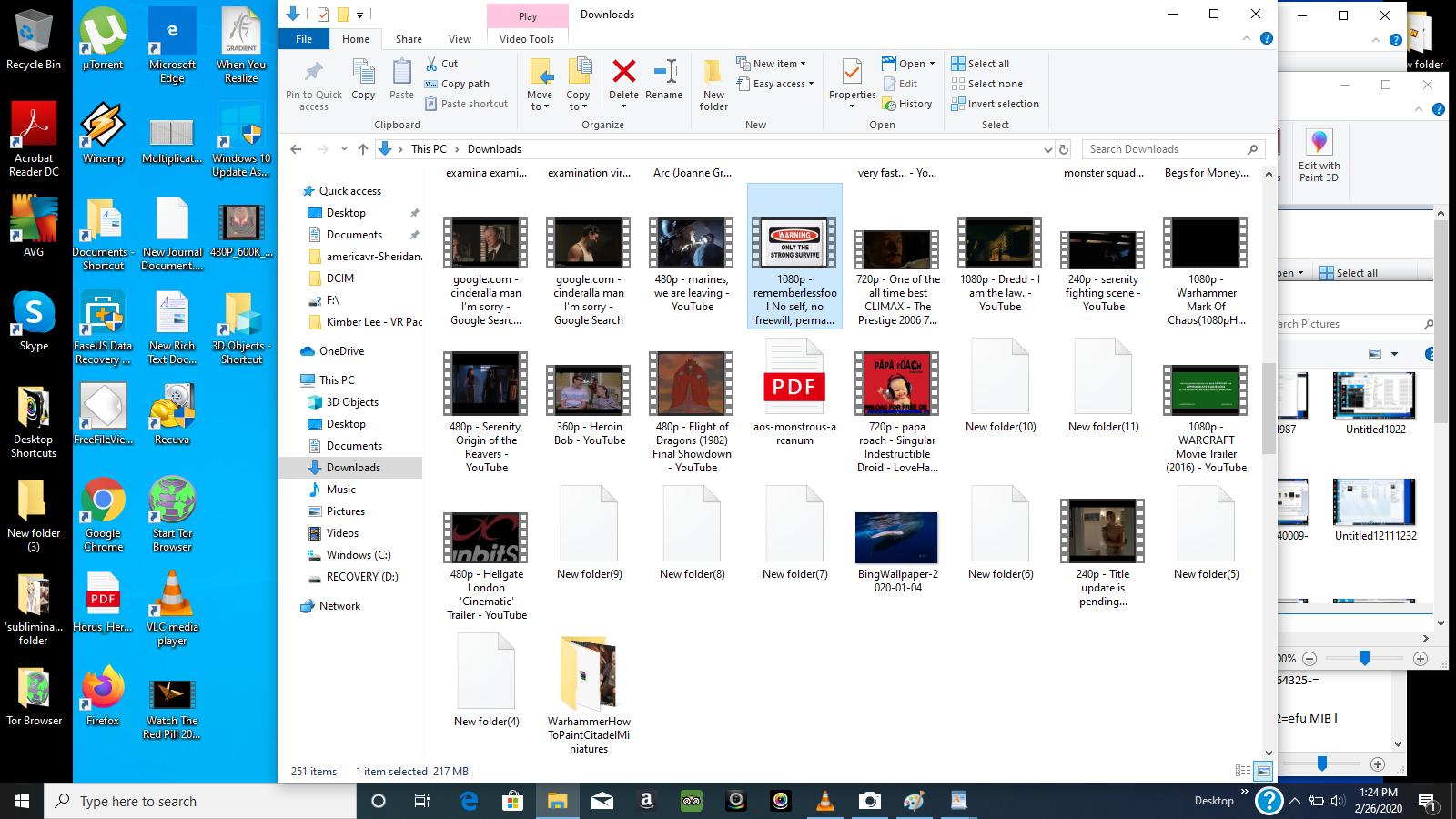Create a New folder from ribbon
Screen dimensions: 1456x819
click(713, 84)
